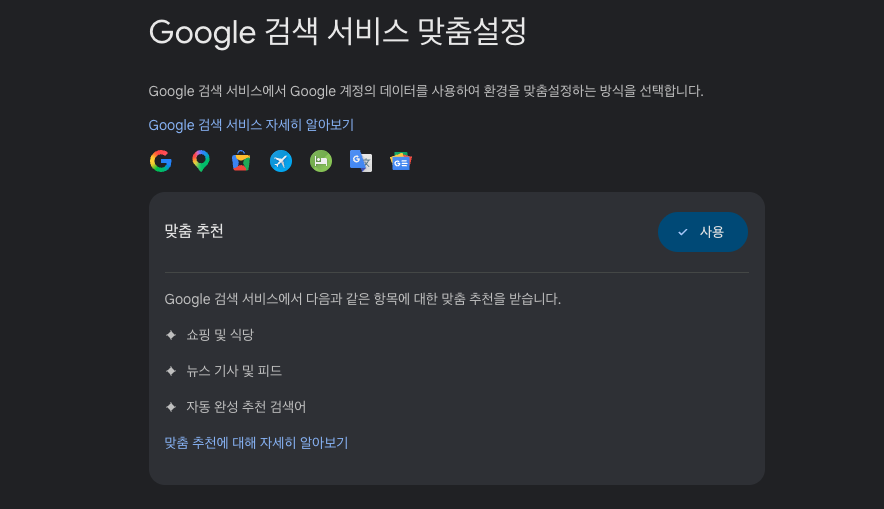Click the Google Maps pin icon

point(201,161)
